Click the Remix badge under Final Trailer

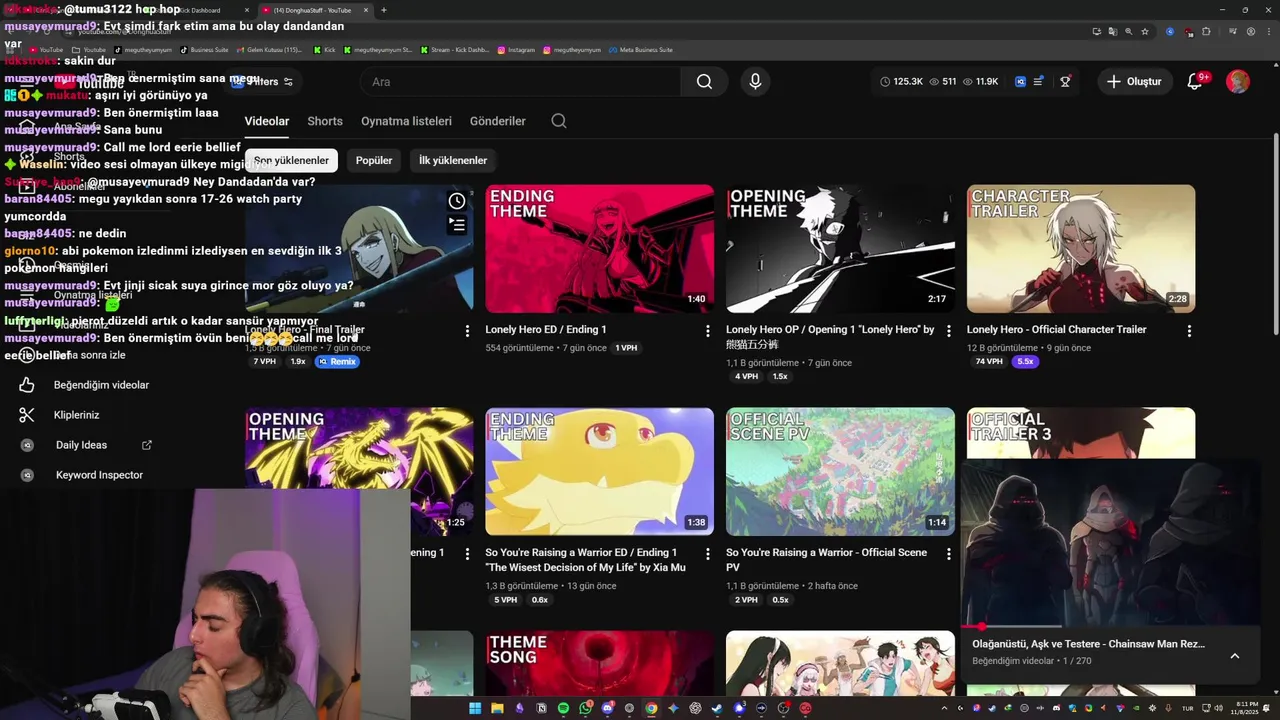tap(337, 362)
